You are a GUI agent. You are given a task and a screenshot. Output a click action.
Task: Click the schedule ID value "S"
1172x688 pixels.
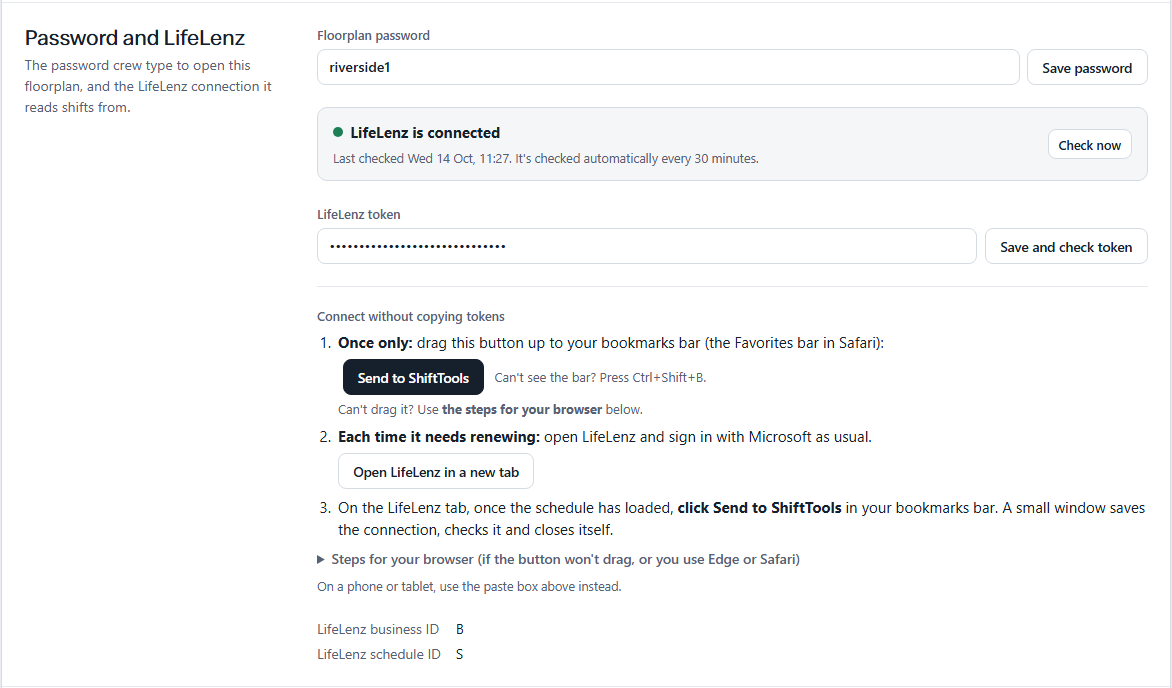[459, 654]
